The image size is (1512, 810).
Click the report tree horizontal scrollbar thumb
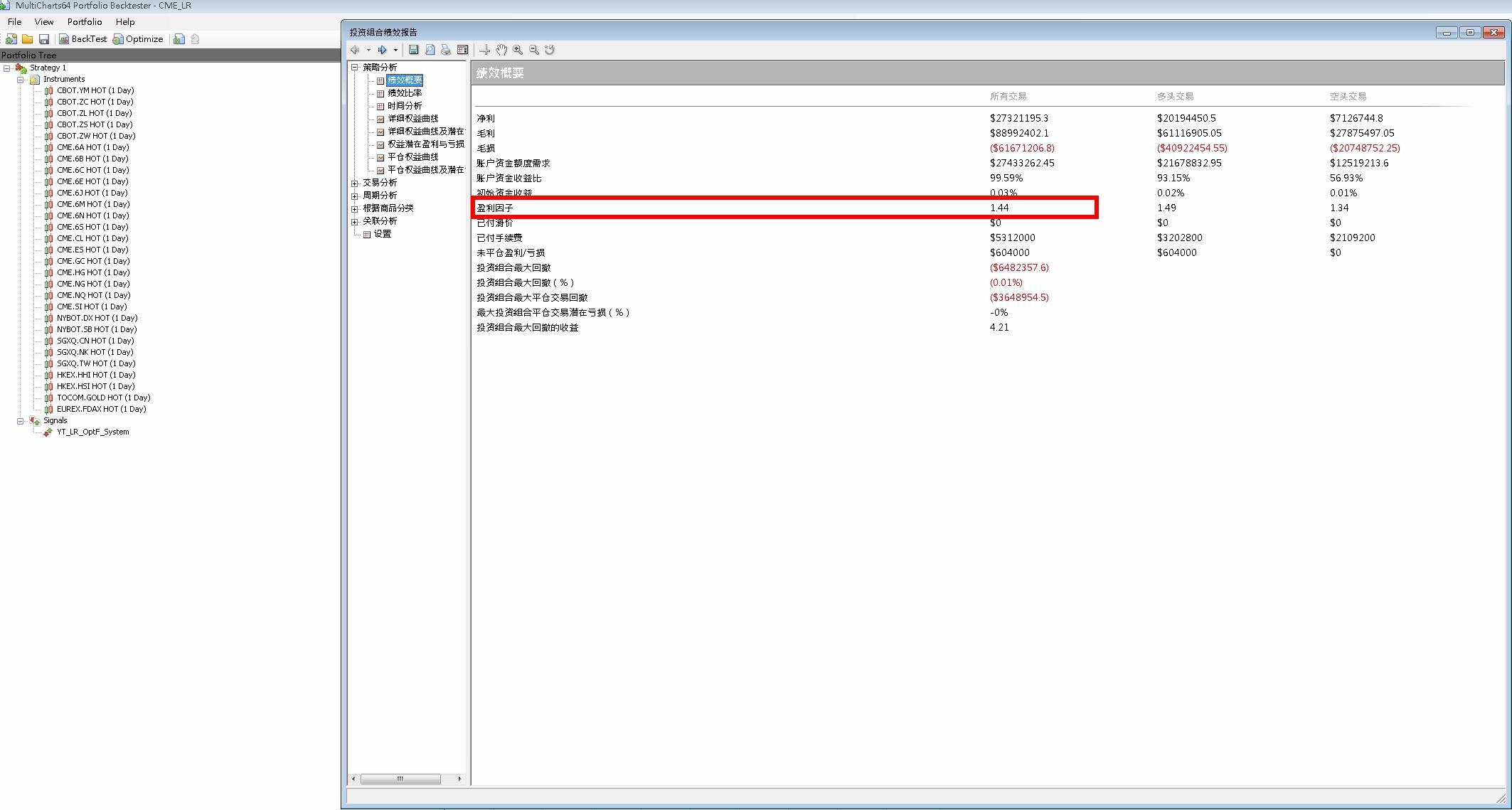(400, 779)
